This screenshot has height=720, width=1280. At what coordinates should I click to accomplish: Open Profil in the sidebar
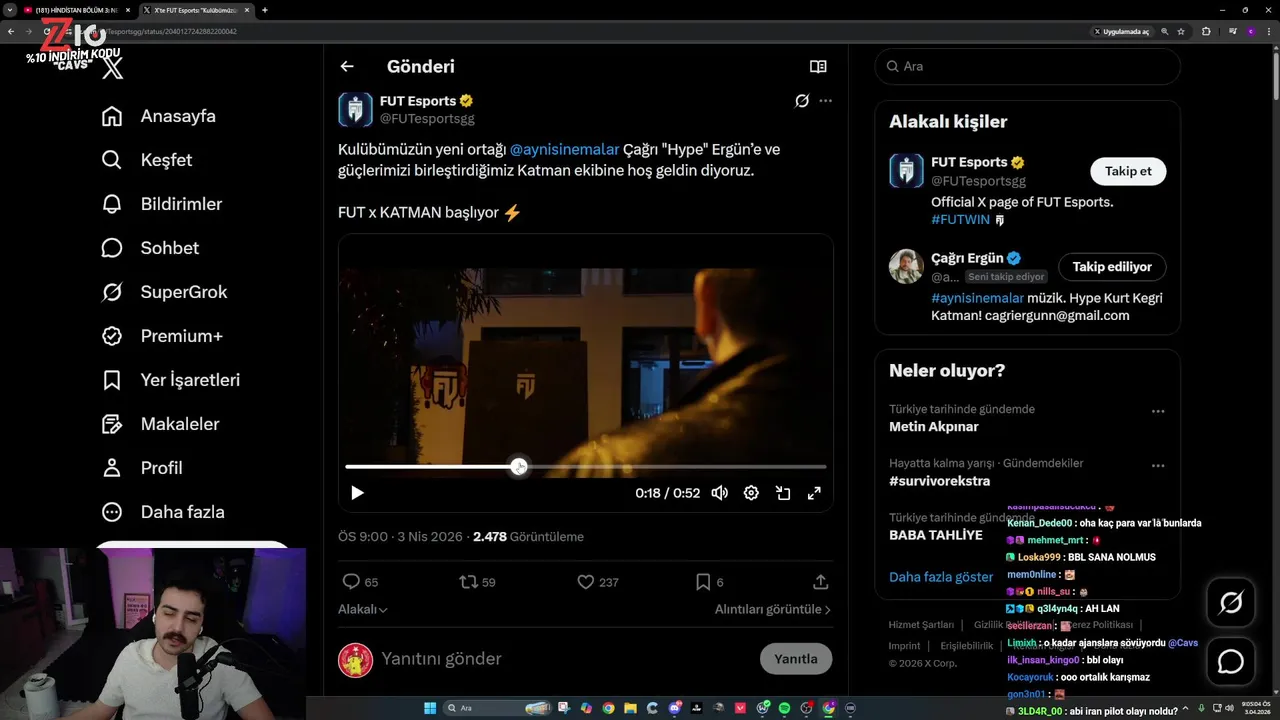coord(142,468)
